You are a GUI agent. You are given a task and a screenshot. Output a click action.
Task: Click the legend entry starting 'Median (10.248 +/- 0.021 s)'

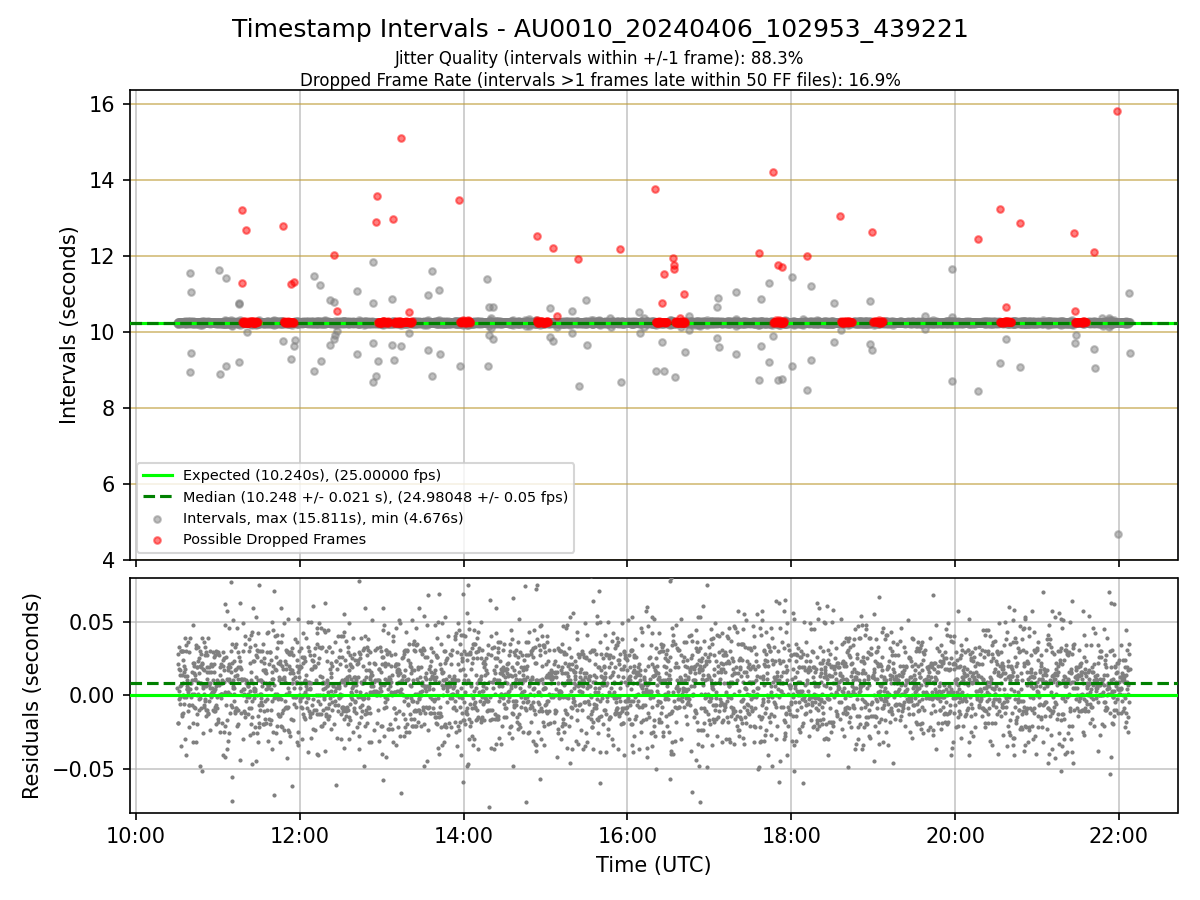375,496
